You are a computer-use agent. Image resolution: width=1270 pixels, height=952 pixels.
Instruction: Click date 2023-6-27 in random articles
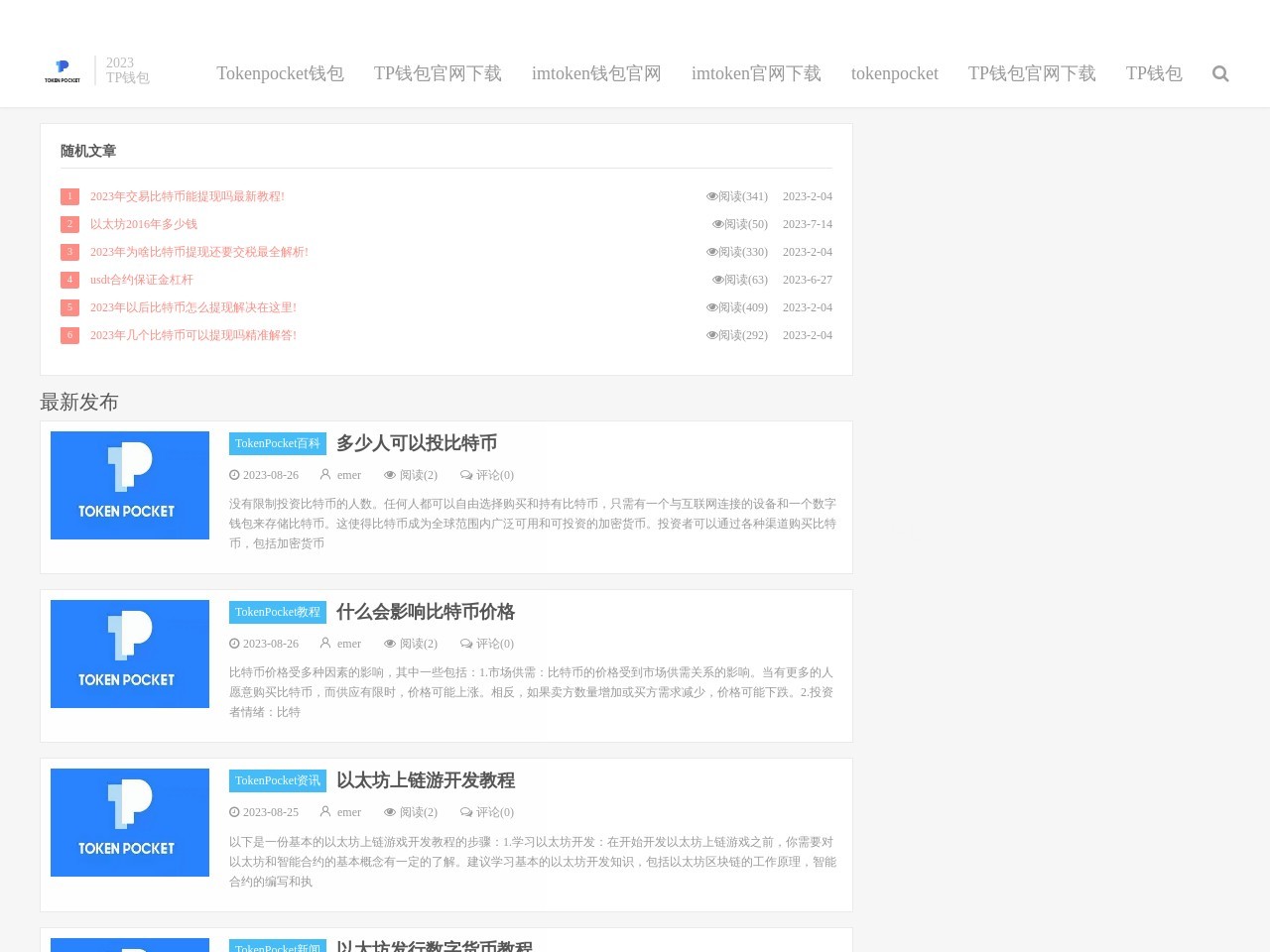(808, 280)
